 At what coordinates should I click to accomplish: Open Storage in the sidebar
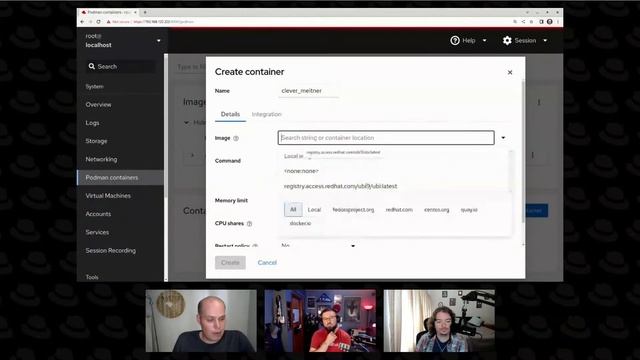96,141
